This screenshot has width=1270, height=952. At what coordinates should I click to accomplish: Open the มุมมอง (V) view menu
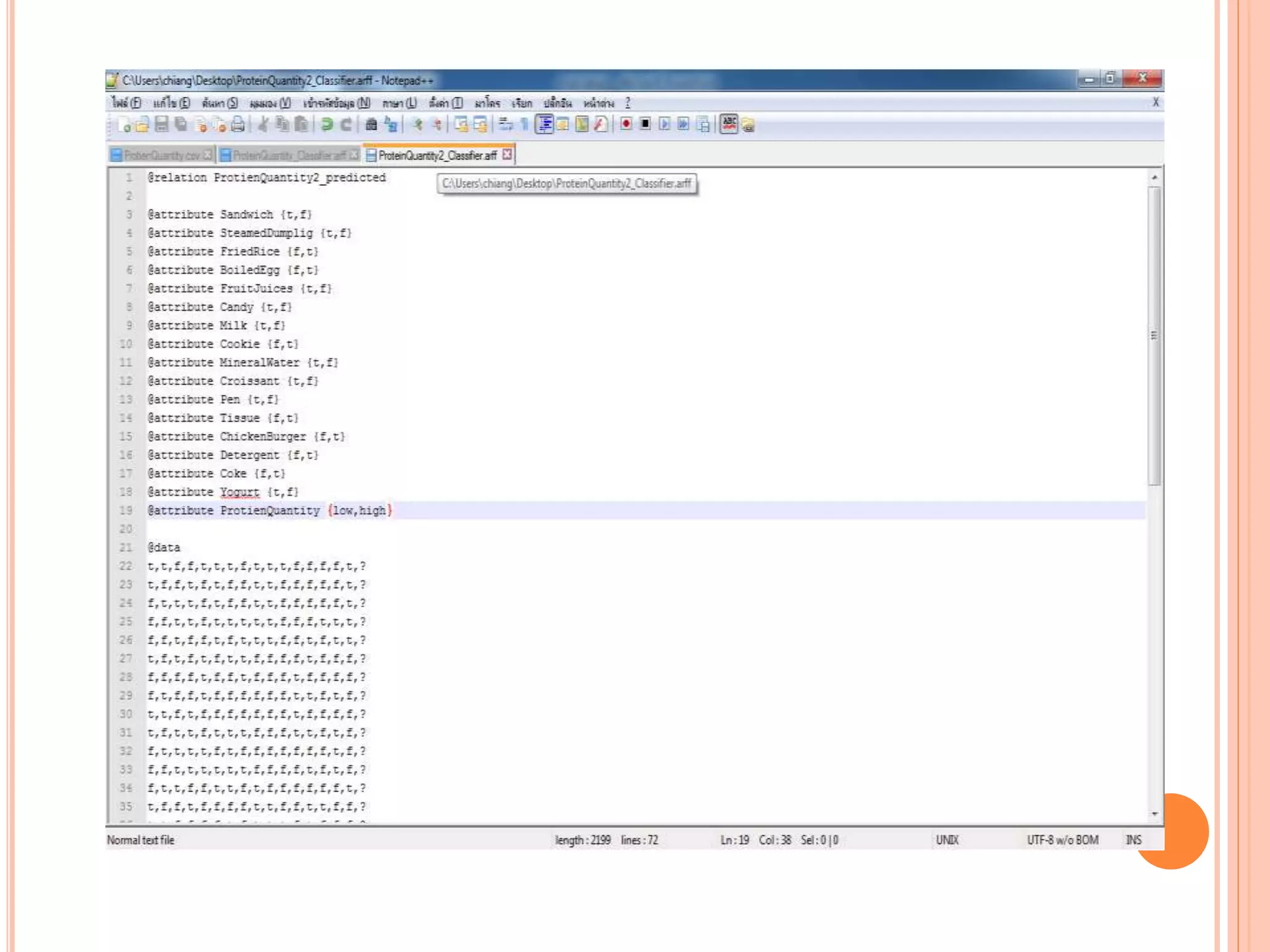270,103
